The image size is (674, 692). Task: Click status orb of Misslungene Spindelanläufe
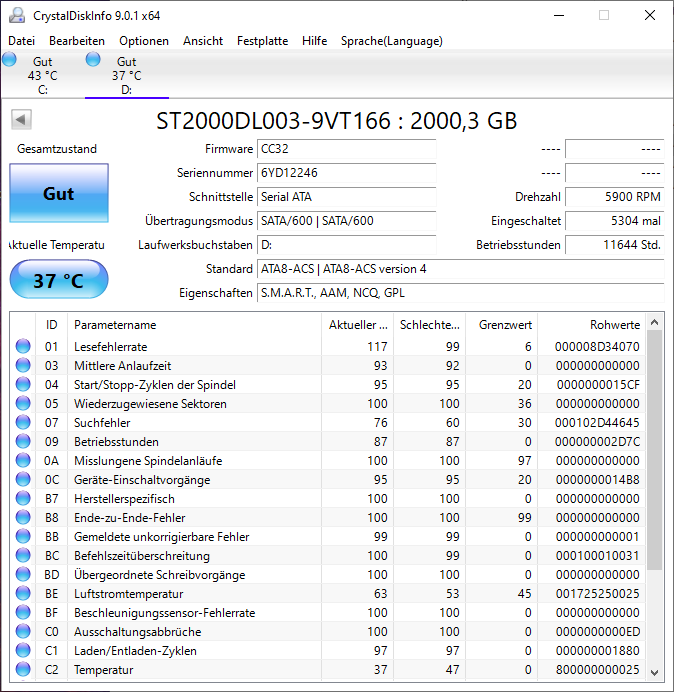(23, 460)
